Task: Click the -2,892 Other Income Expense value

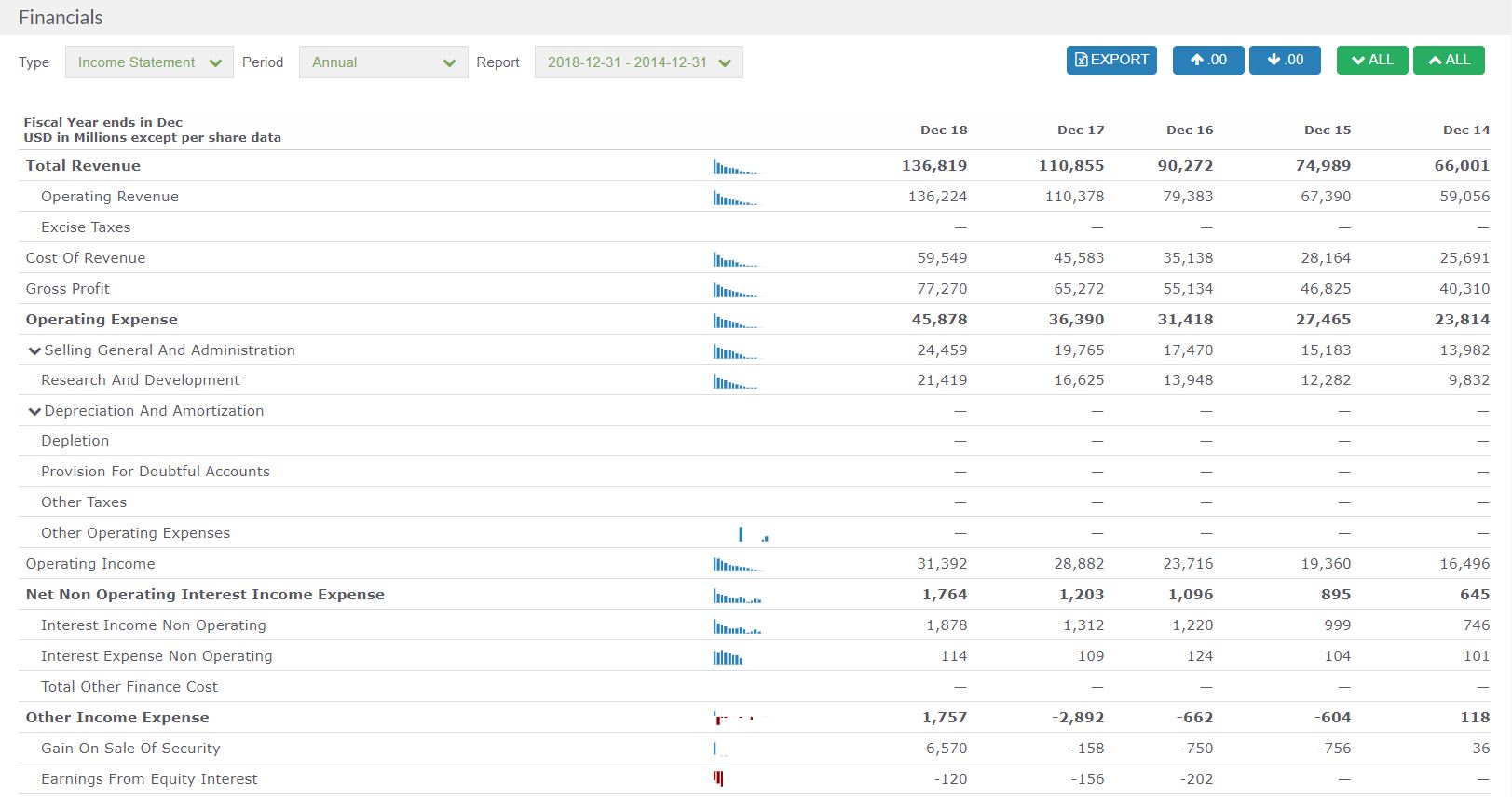Action: pos(1078,718)
